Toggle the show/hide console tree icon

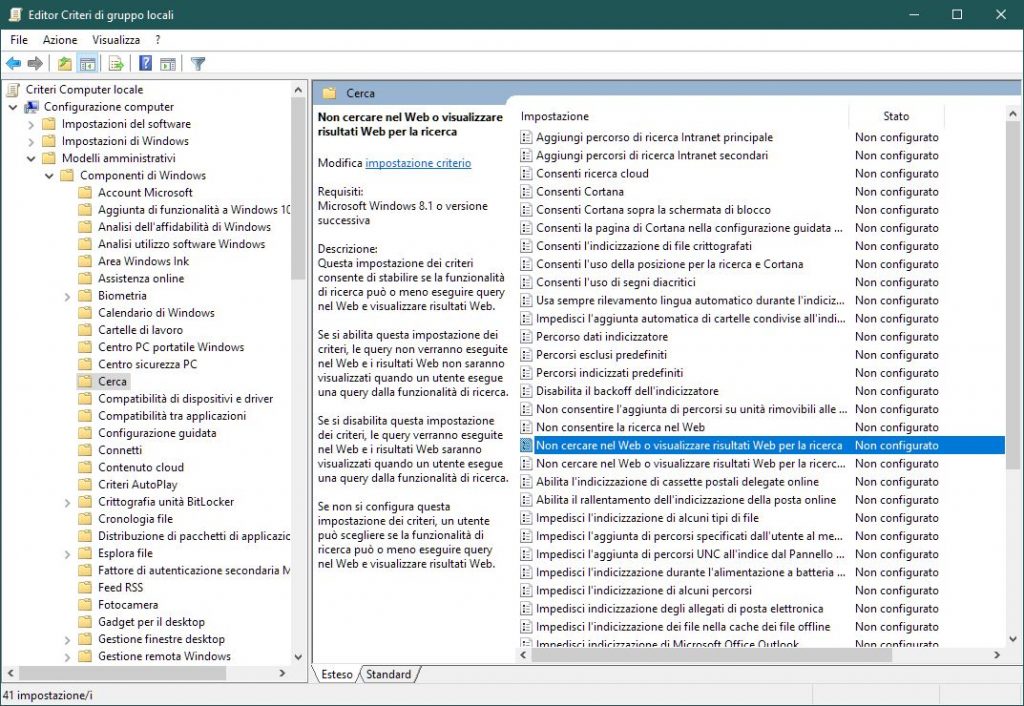(88, 64)
